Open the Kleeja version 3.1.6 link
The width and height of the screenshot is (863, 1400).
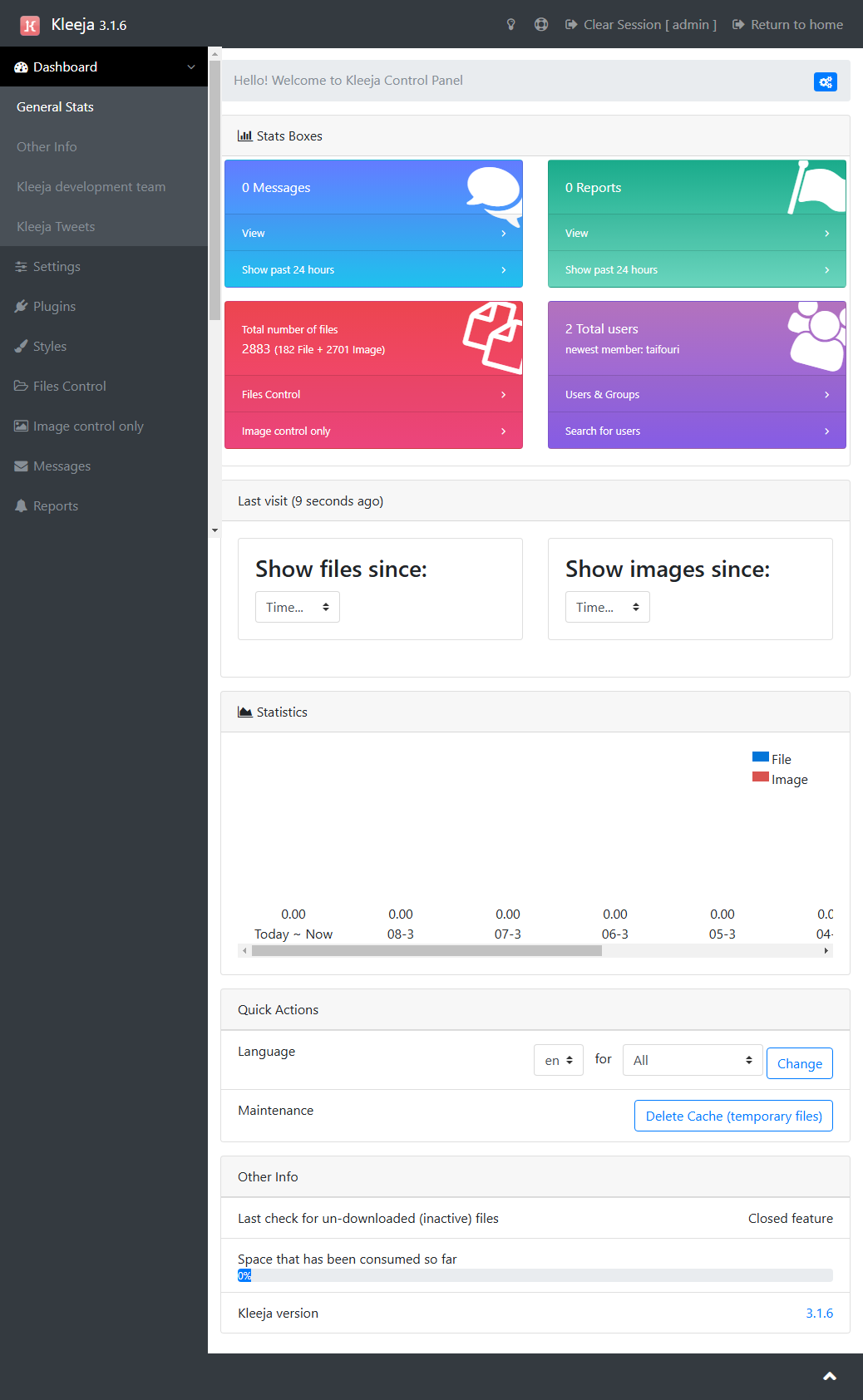pos(819,1313)
